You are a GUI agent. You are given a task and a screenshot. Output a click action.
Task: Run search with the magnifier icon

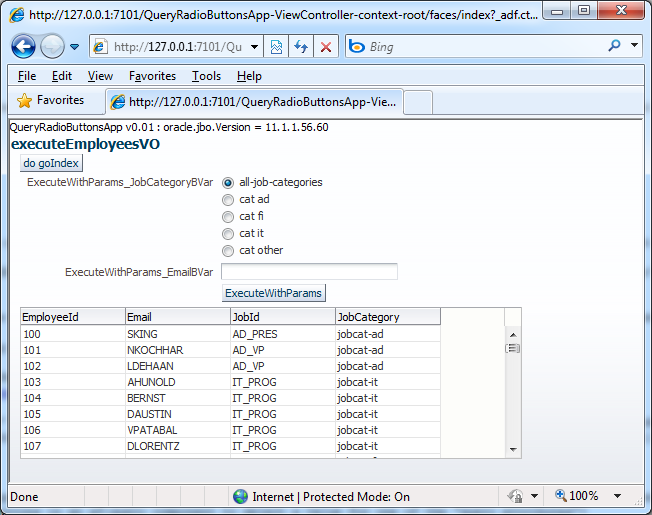pyautogui.click(x=614, y=45)
